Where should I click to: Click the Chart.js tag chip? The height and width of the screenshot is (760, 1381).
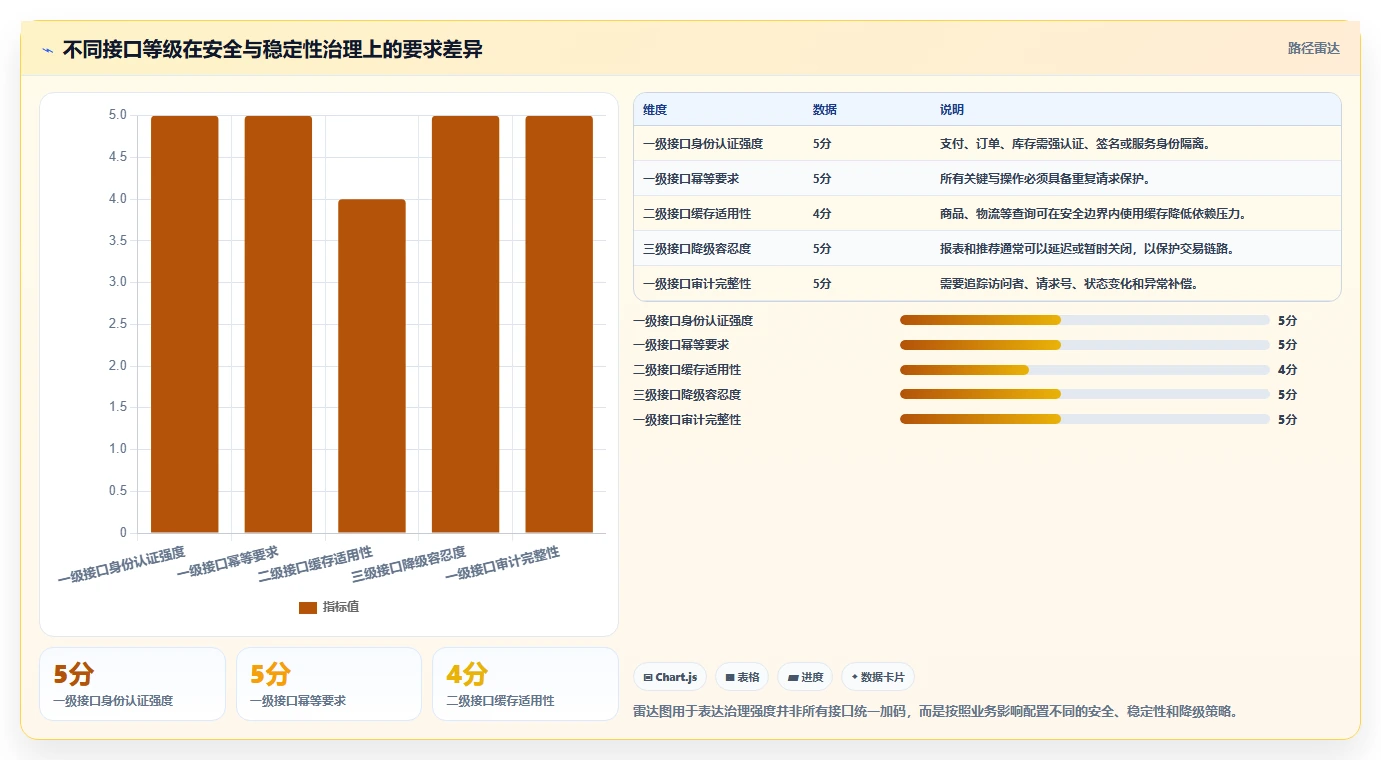[670, 677]
